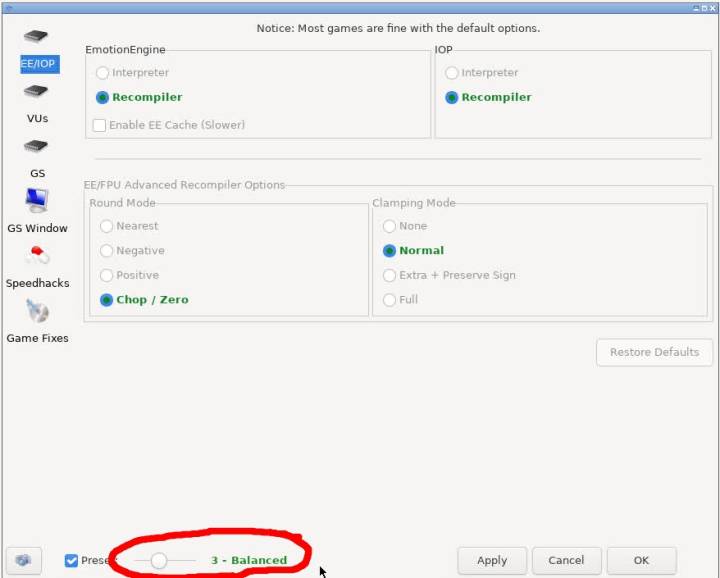Open the VUs chip icon
This screenshot has width=720, height=578.
click(x=36, y=91)
